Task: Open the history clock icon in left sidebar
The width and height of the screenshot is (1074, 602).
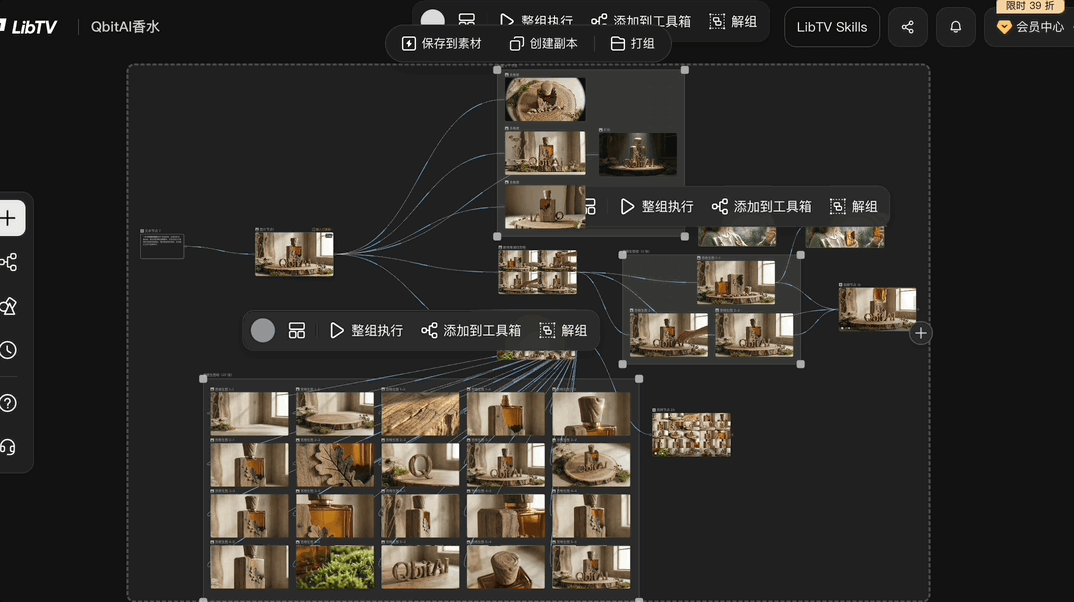Action: click(x=9, y=350)
